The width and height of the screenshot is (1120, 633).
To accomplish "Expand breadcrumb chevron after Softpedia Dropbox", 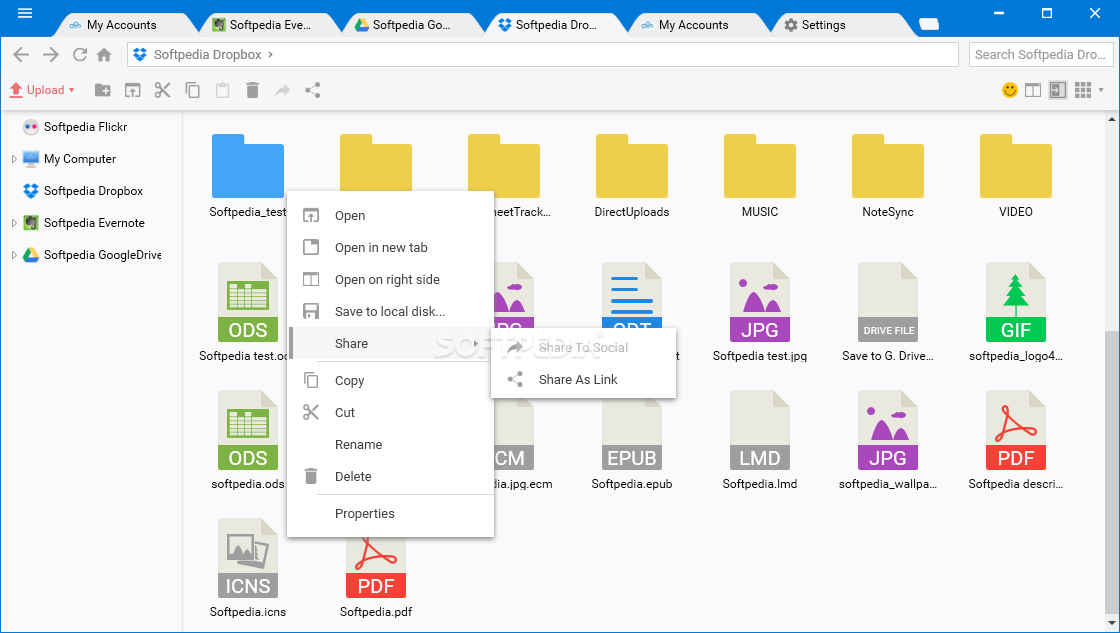I will (271, 54).
